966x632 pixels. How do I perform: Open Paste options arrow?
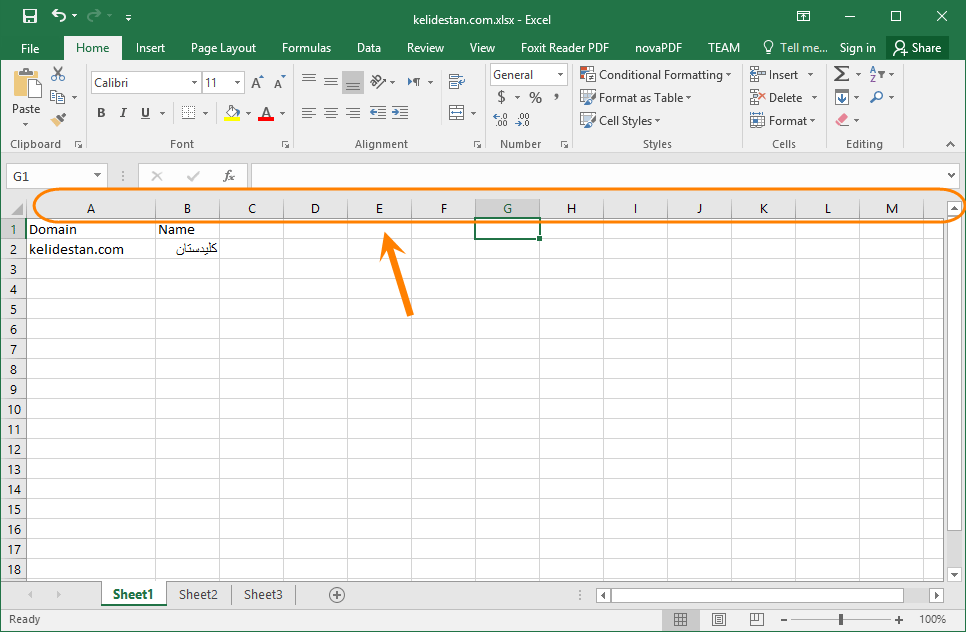26,124
